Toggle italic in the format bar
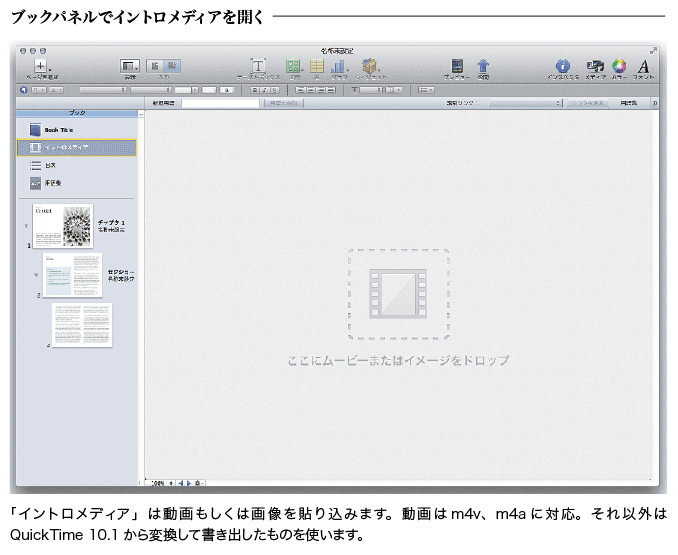678x555 pixels. (265, 90)
